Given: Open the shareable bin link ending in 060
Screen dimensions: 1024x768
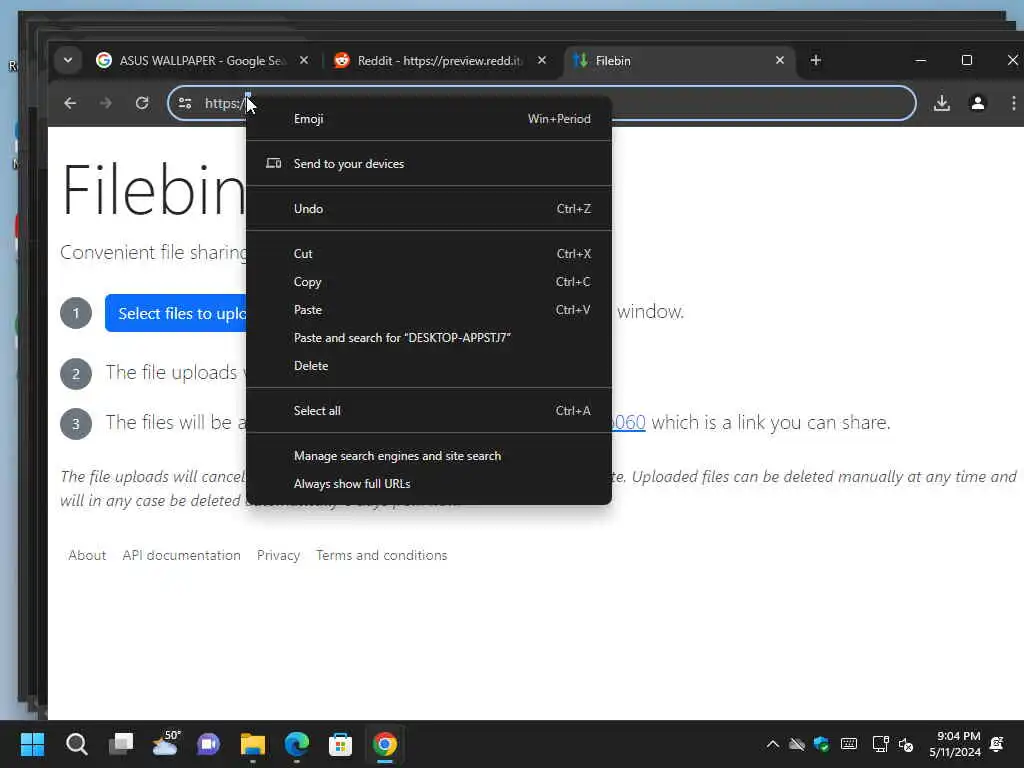Looking at the screenshot, I should (628, 423).
